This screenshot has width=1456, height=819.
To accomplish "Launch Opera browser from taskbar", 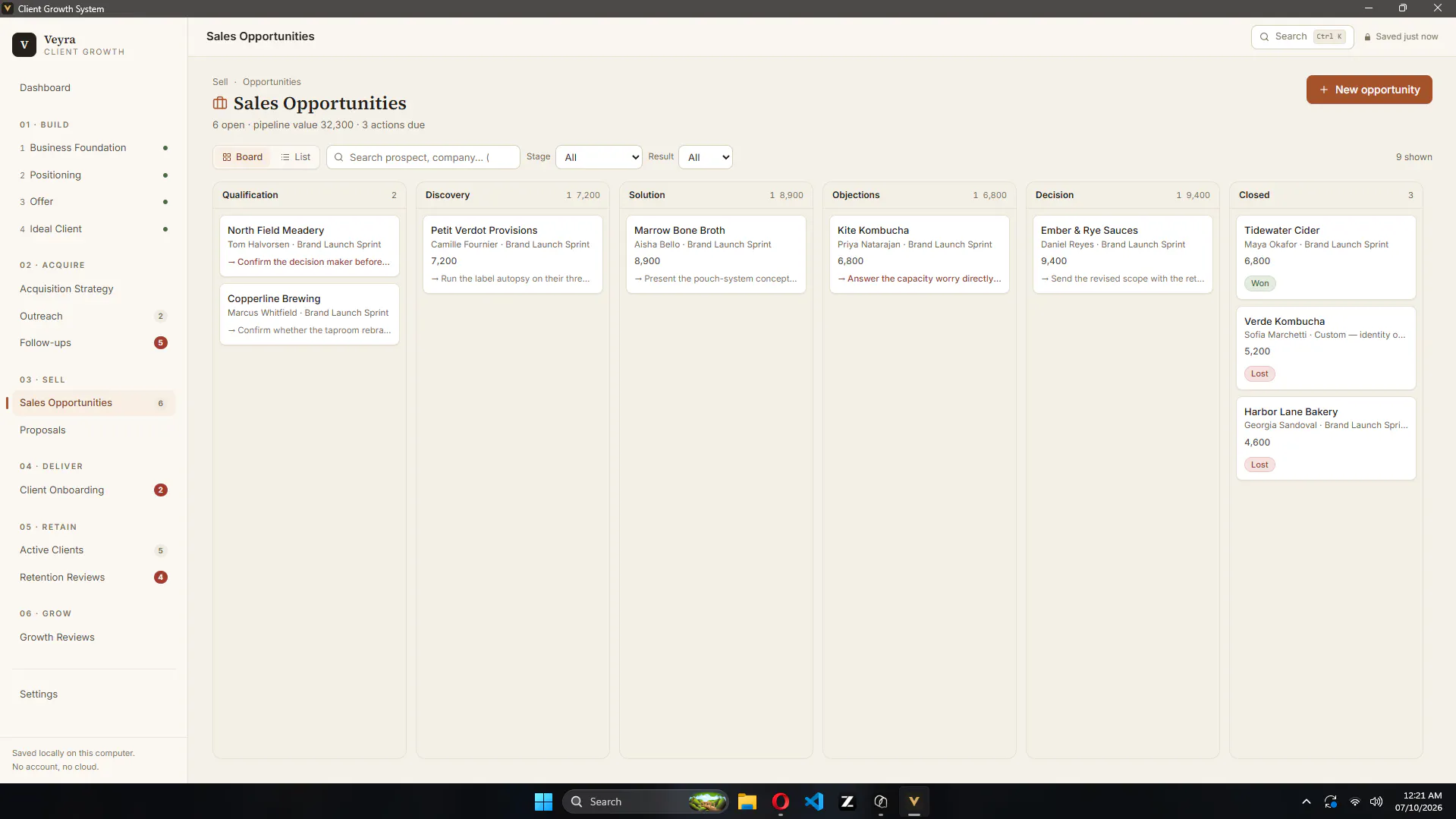I will click(x=781, y=802).
